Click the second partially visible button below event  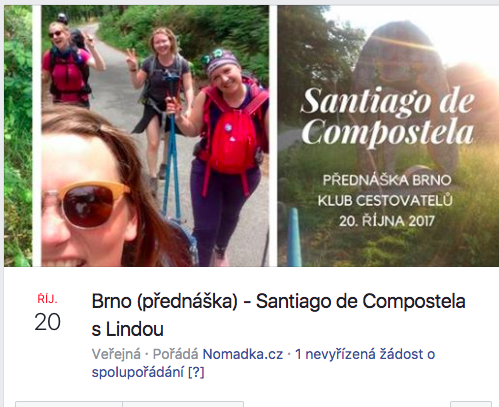(x=183, y=404)
